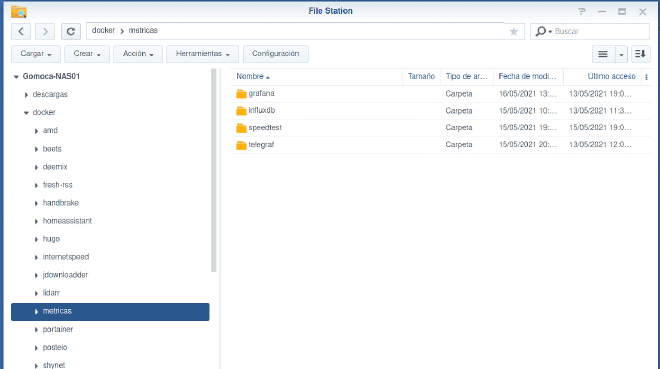Open the Crear dropdown menu
The height and width of the screenshot is (369, 660).
(87, 54)
